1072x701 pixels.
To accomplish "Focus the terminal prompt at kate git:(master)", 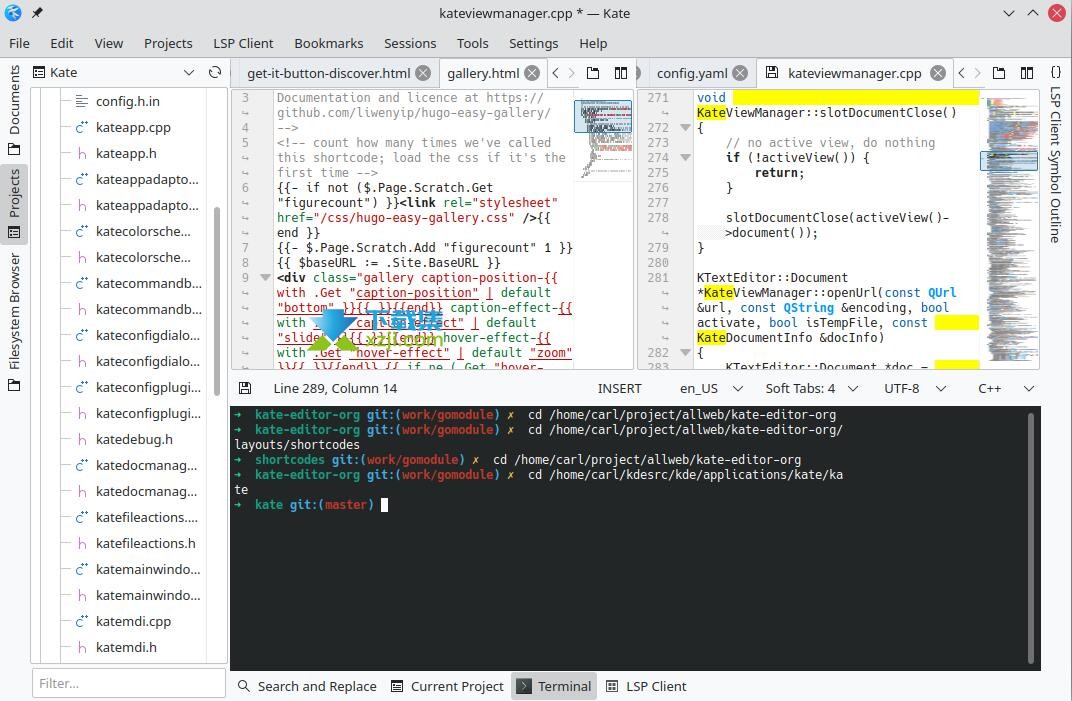I will (384, 505).
